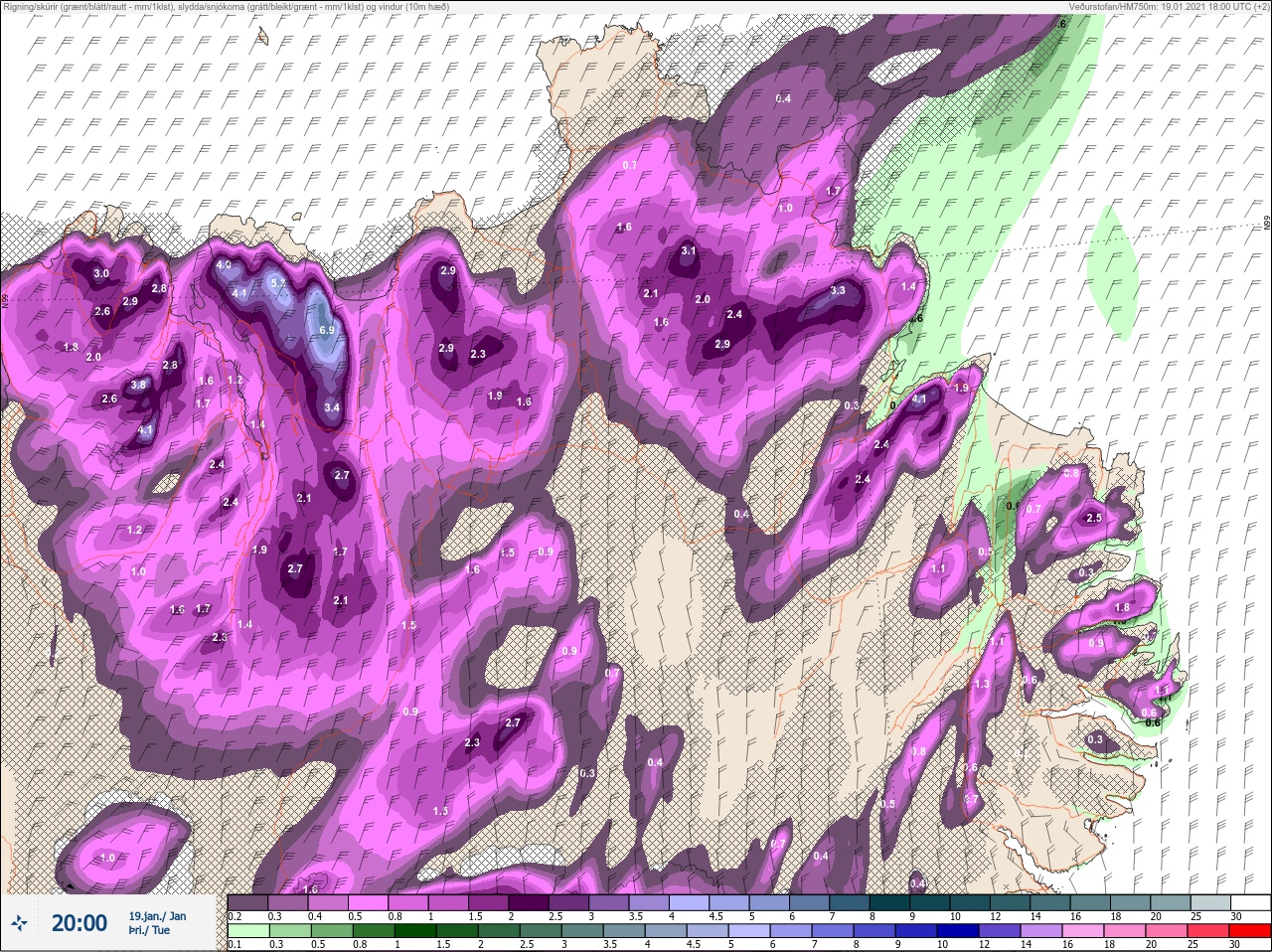Click the 3.4 precipitation value on map
The image size is (1272, 952).
(x=333, y=406)
